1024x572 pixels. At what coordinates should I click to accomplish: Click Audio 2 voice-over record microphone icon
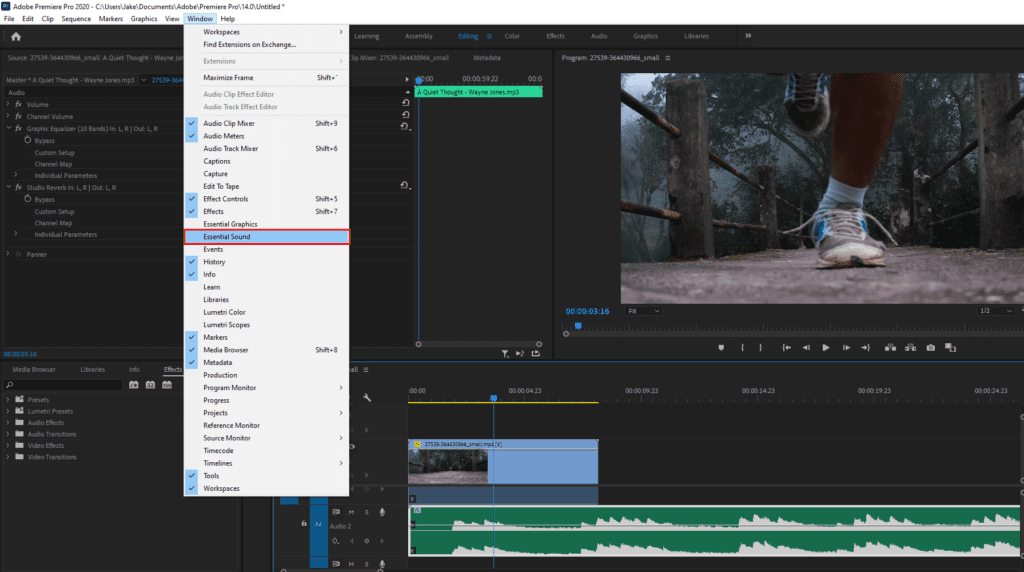click(x=381, y=512)
